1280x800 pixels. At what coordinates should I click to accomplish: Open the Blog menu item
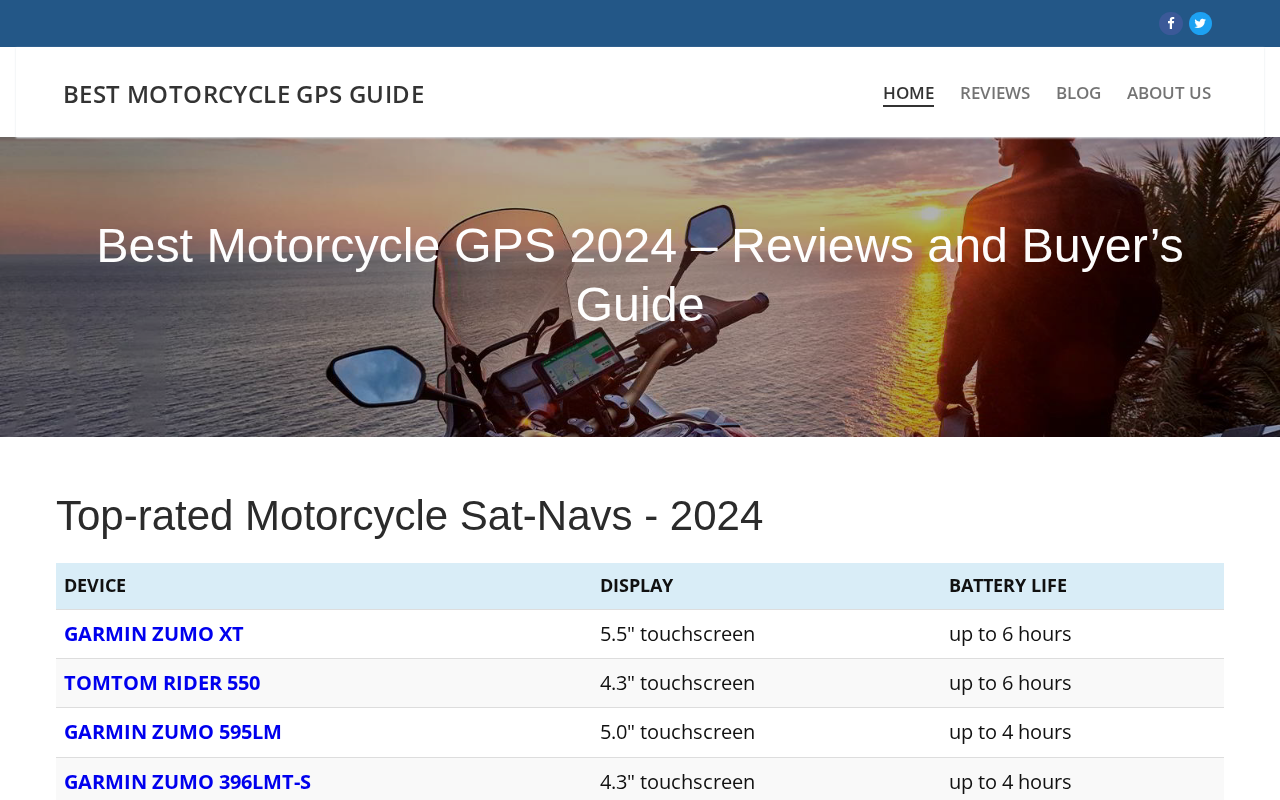tap(1078, 93)
